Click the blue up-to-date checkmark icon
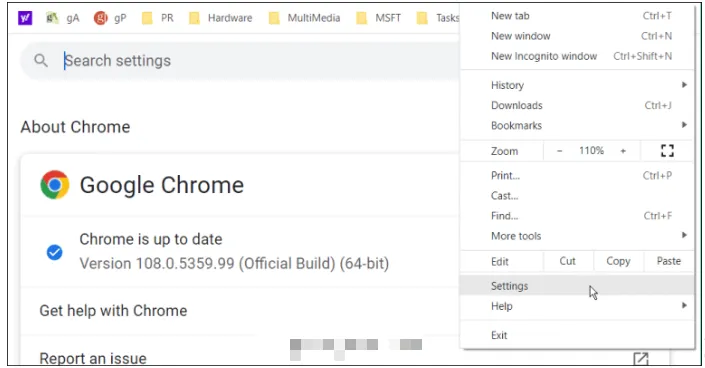The height and width of the screenshot is (368, 705). 54,252
